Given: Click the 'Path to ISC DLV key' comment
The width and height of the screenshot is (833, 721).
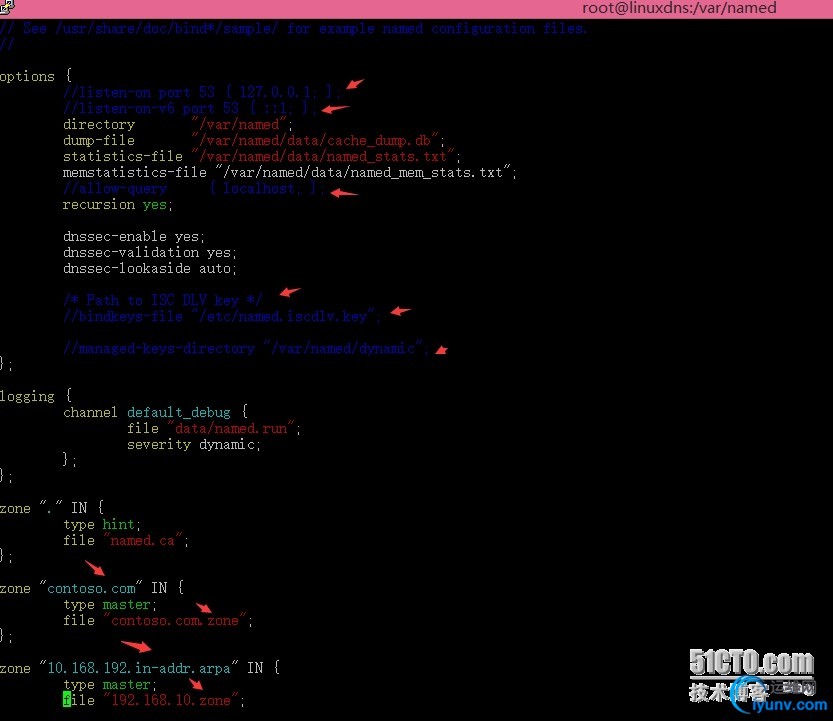Looking at the screenshot, I should click(162, 300).
